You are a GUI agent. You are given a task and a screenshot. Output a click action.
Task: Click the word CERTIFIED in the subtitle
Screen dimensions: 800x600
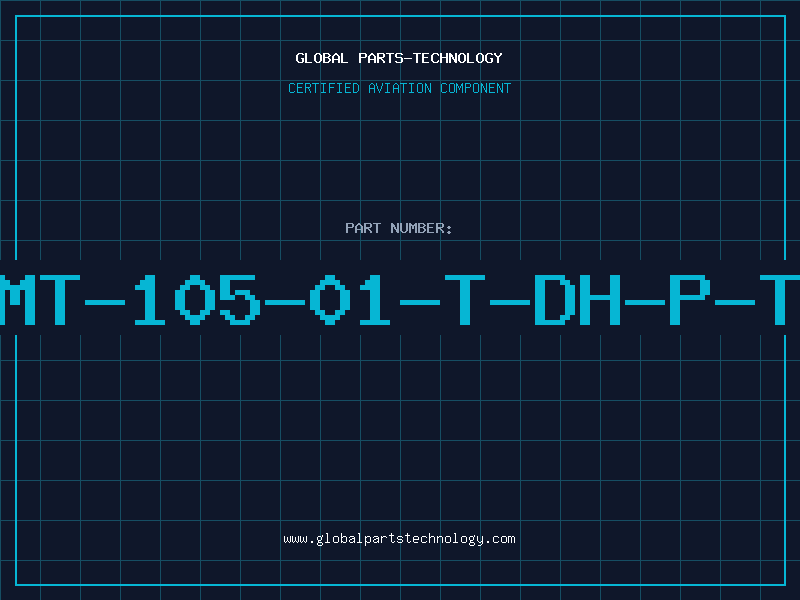[x=324, y=88]
